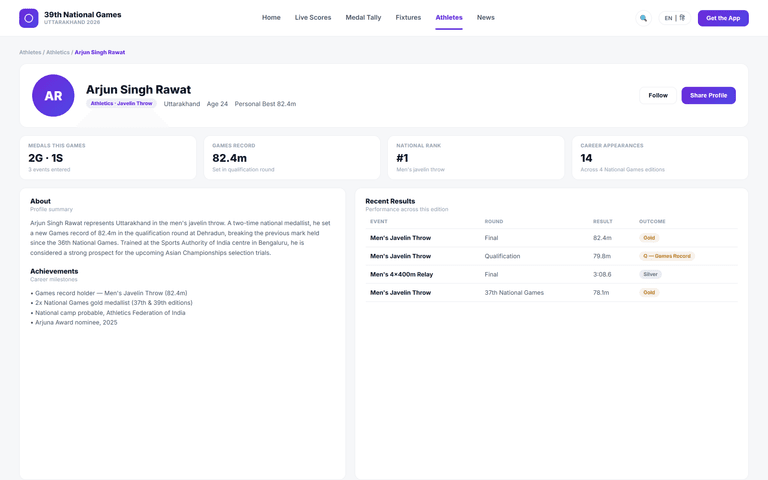
Task: Click the National camp probable achievement line
Action: tap(108, 312)
